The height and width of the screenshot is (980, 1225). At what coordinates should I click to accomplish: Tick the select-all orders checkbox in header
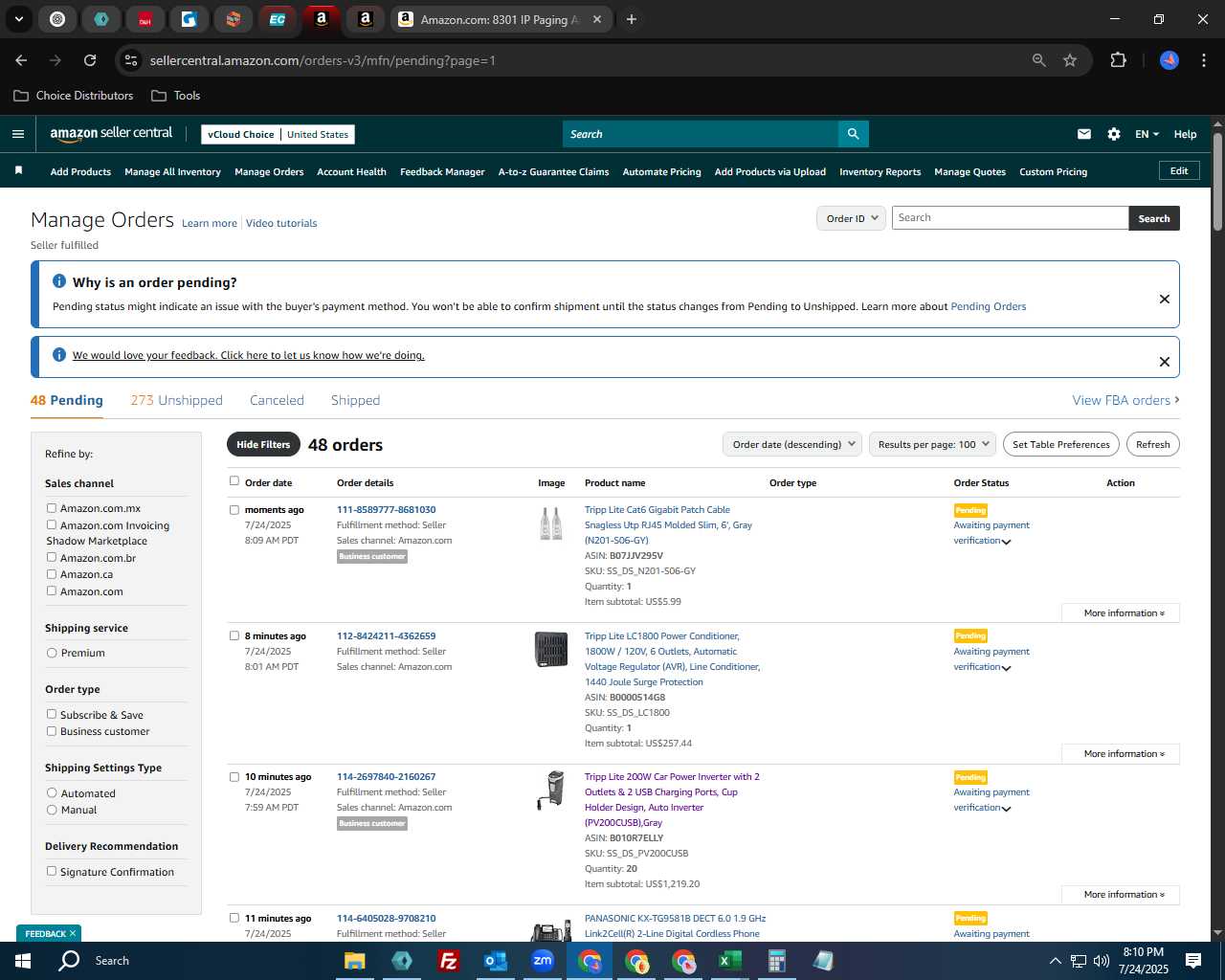coord(234,481)
